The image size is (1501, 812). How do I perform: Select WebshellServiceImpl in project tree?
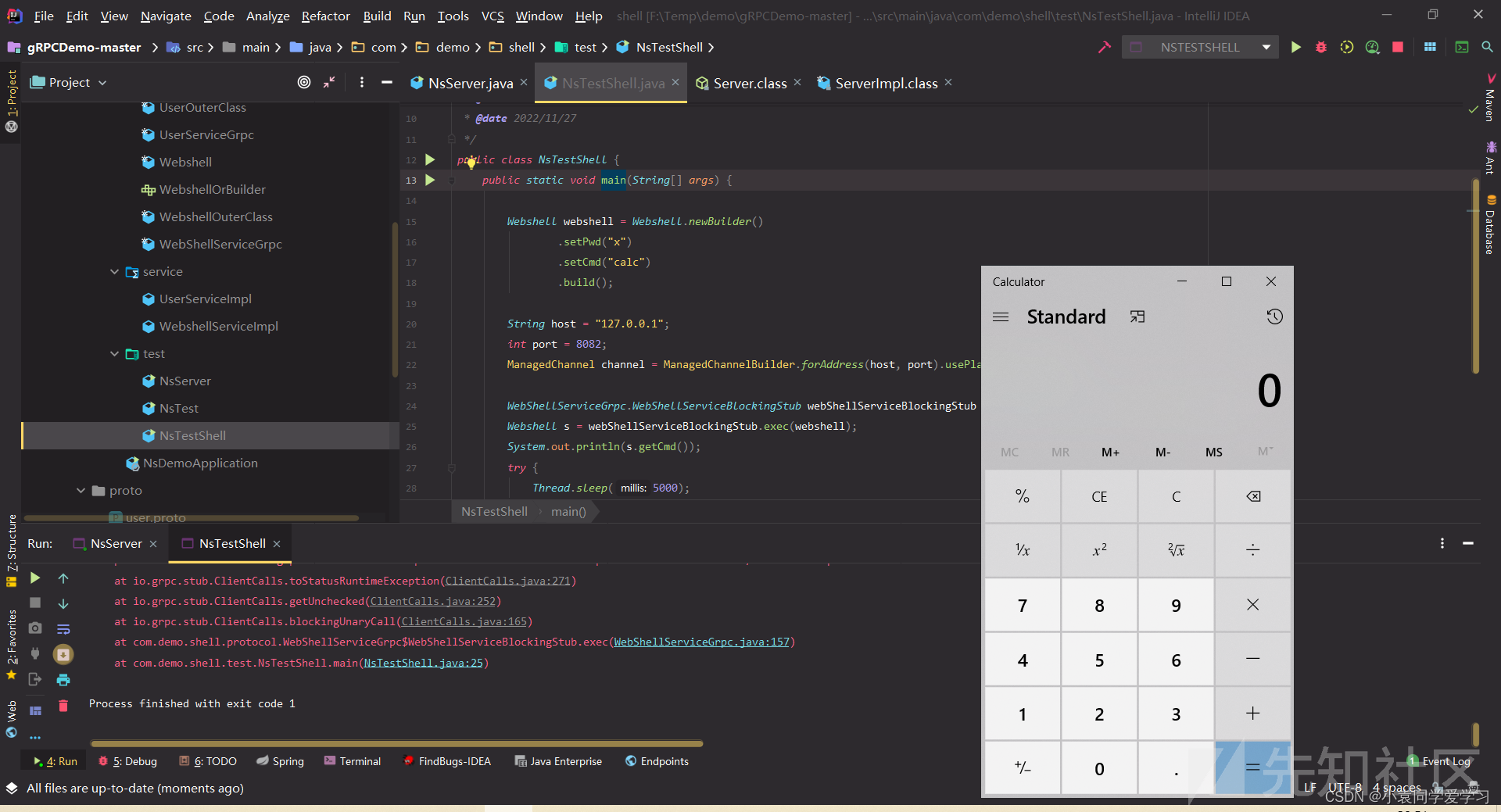pos(218,326)
